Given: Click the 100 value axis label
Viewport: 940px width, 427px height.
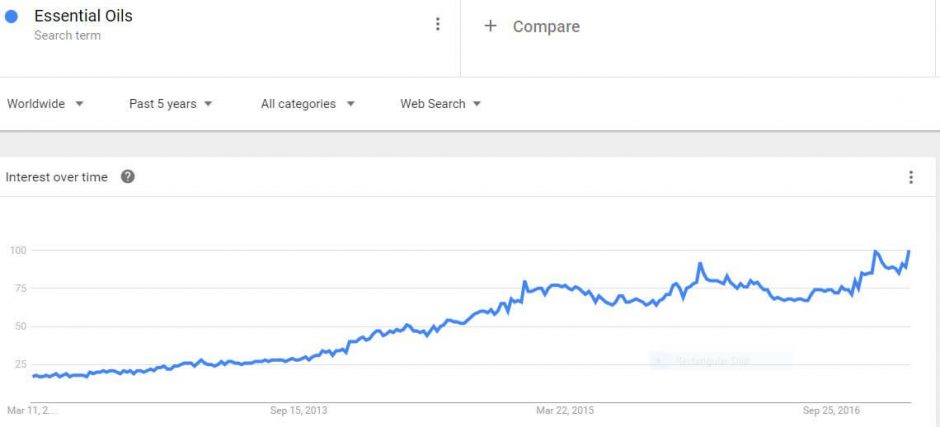Looking at the screenshot, I should [18, 249].
